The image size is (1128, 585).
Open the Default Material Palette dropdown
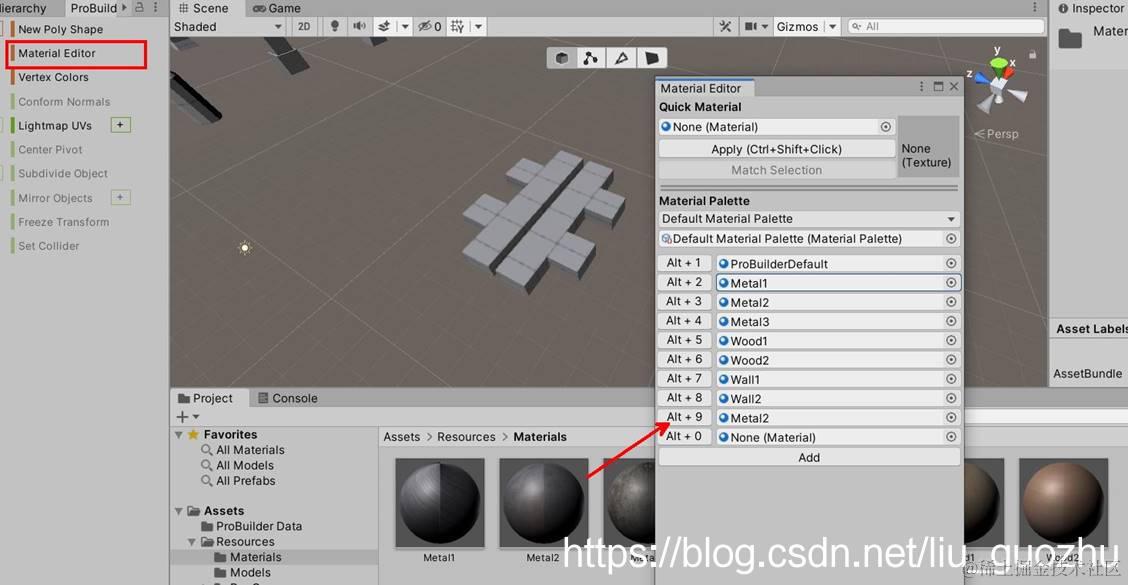point(809,219)
